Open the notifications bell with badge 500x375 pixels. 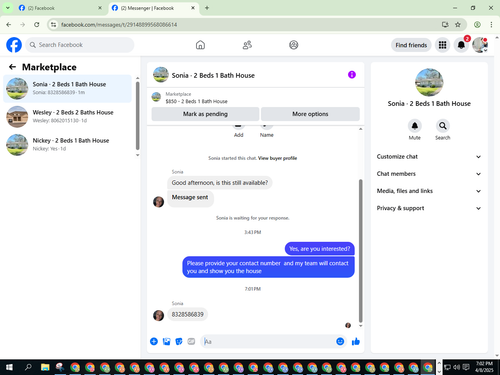point(461,45)
